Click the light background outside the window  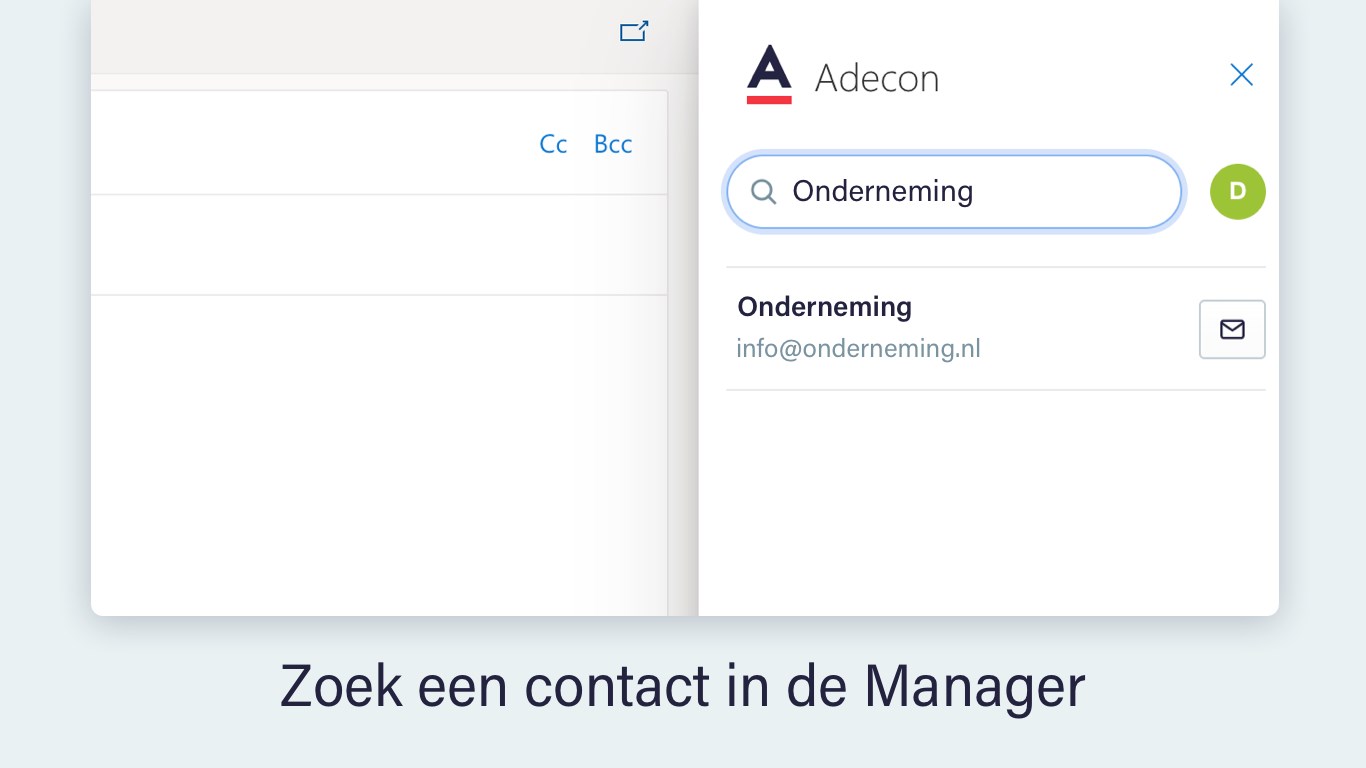45,400
